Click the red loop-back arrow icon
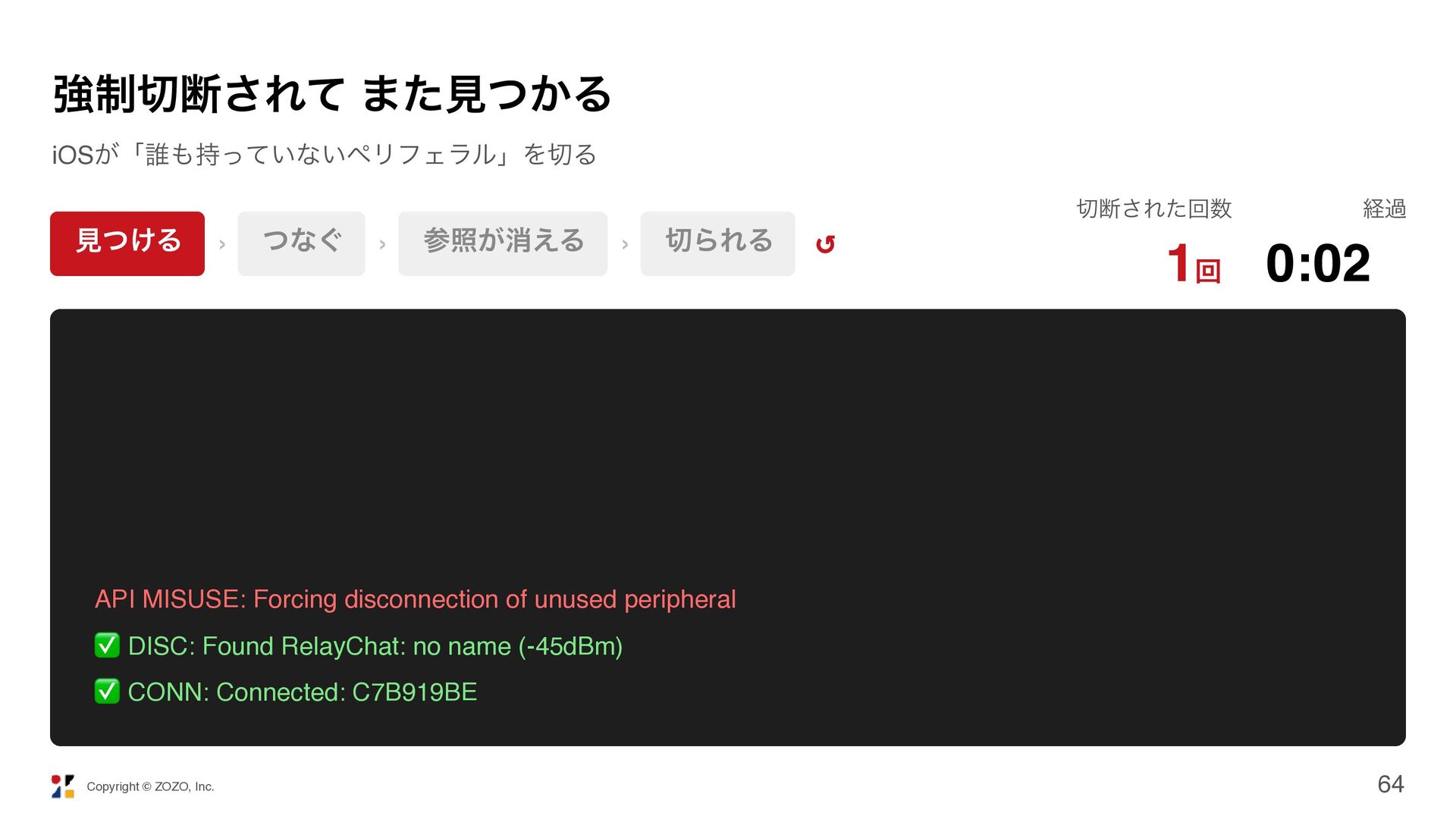This screenshot has height=819, width=1456. coord(825,244)
